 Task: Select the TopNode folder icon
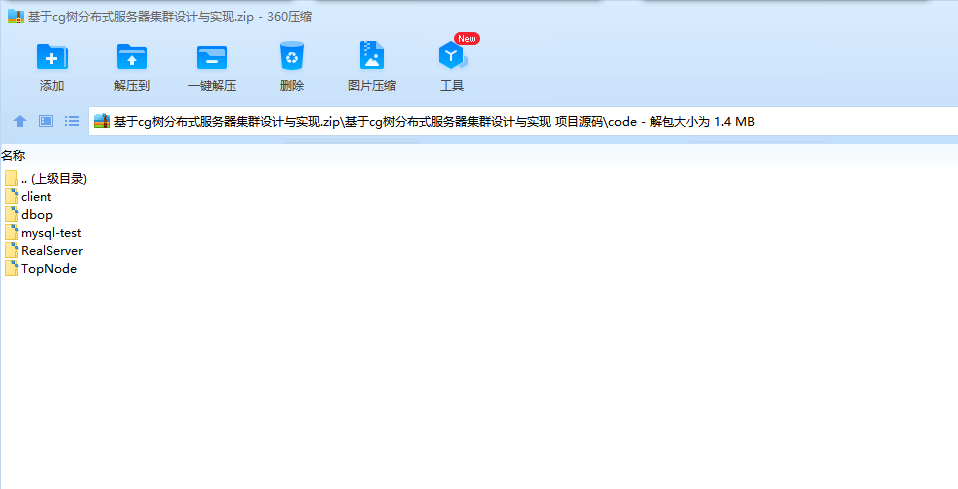[x=12, y=268]
